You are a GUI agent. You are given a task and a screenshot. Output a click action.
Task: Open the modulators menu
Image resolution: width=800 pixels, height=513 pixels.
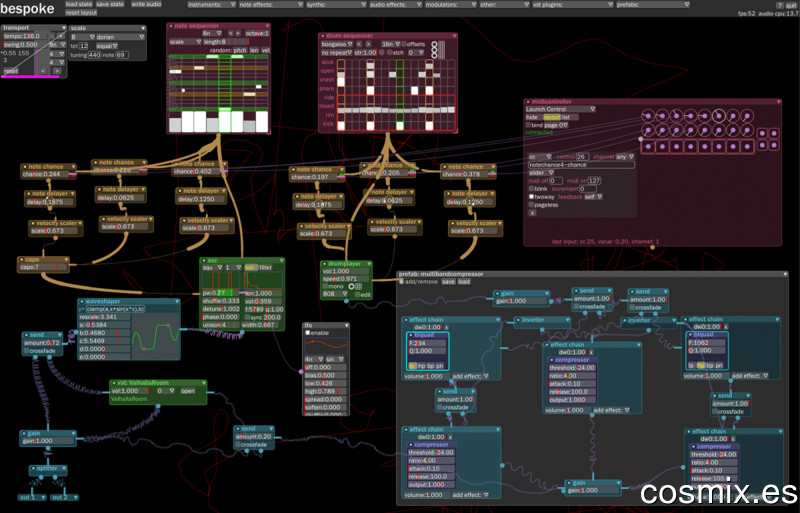[451, 5]
